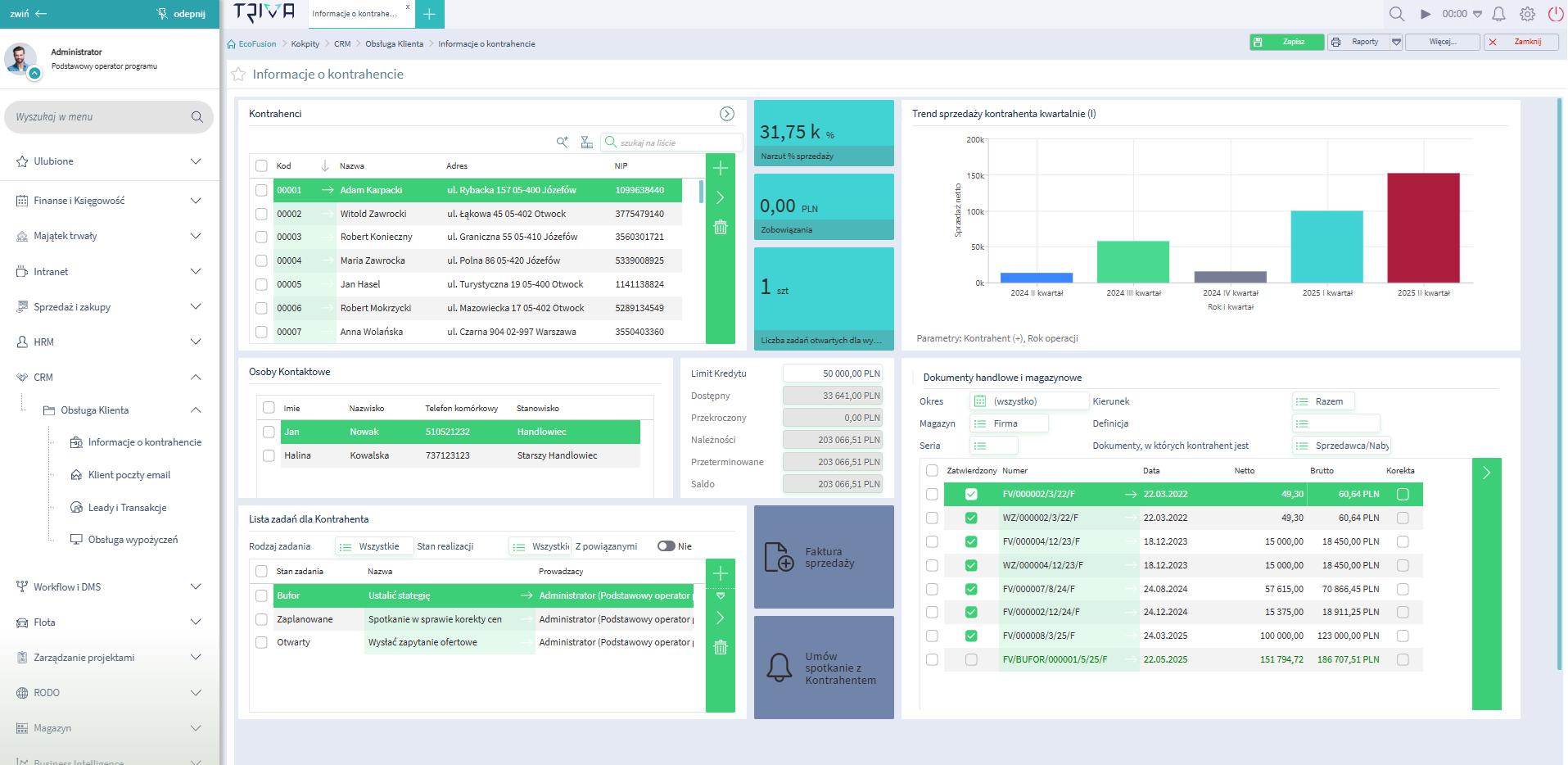Click the Kokpity breadcrumb link
Image resolution: width=1568 pixels, height=765 pixels.
(x=305, y=44)
